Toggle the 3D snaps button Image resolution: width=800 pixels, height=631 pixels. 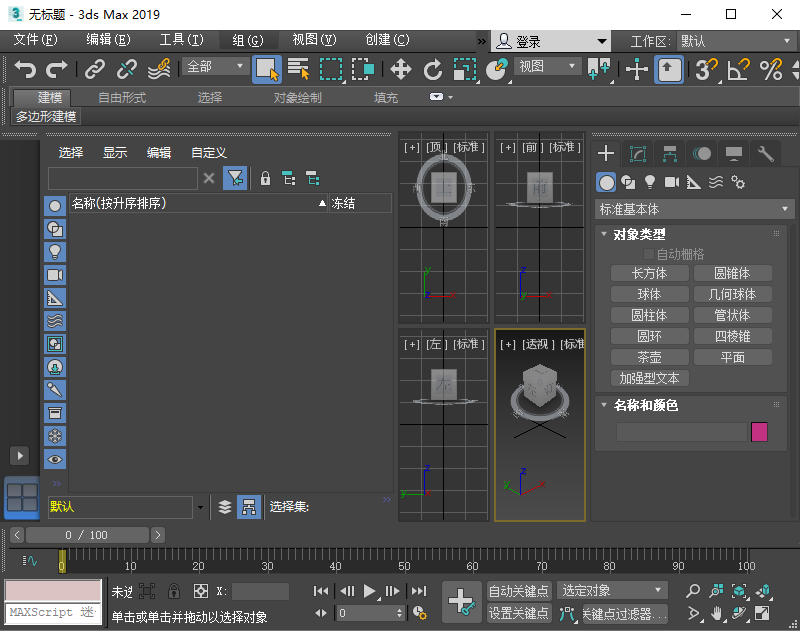pos(705,69)
